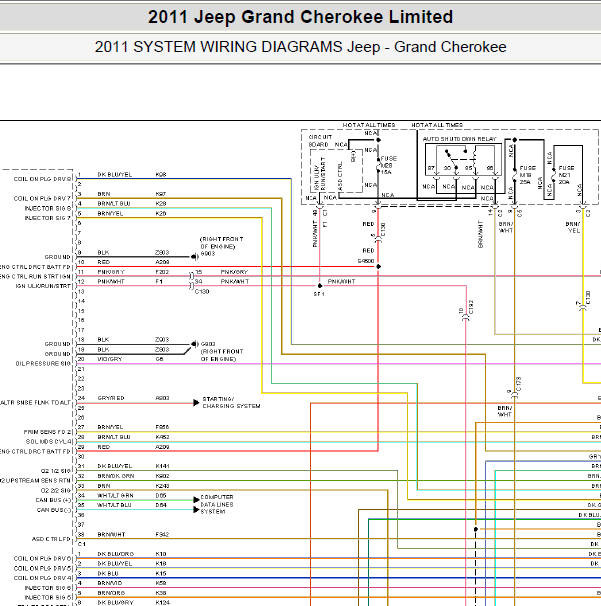Screen dimensions: 601x606
Task: Select the "DK BLU/GRY" wire color text
Action: click(115, 603)
